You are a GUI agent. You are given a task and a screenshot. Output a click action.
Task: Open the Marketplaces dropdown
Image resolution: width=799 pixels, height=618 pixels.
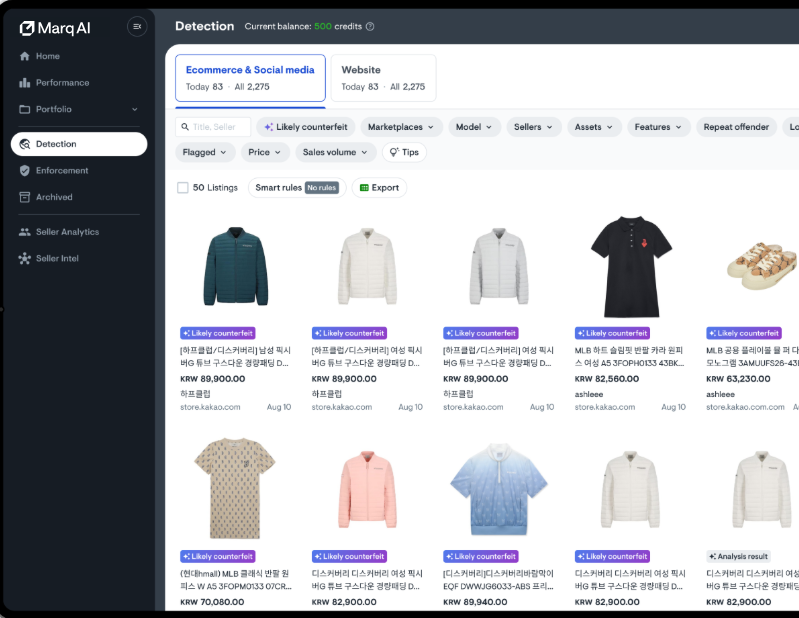401,127
